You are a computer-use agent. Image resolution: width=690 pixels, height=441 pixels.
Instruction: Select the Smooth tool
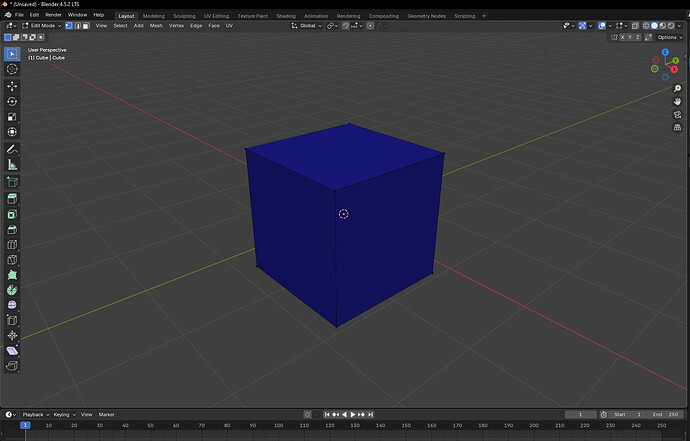tap(12, 305)
